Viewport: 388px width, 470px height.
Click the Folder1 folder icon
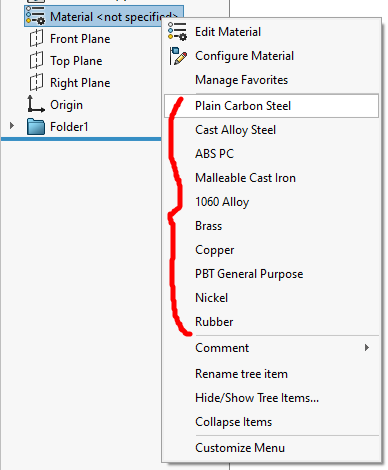click(36, 127)
